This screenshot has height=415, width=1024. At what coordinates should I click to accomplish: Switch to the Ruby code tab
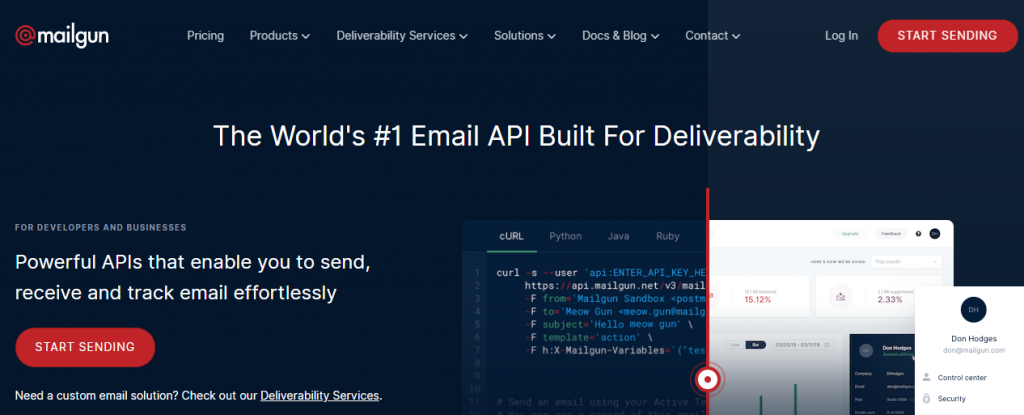[x=667, y=237]
